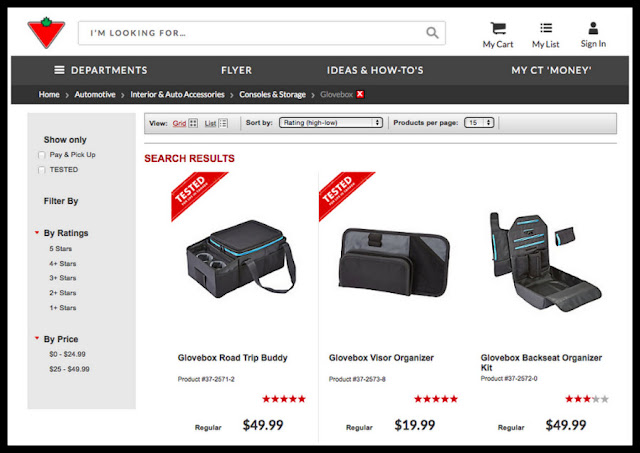Screen dimensions: 640x453
Task: Enable the TESTED filter checkbox
Action: pos(41,170)
